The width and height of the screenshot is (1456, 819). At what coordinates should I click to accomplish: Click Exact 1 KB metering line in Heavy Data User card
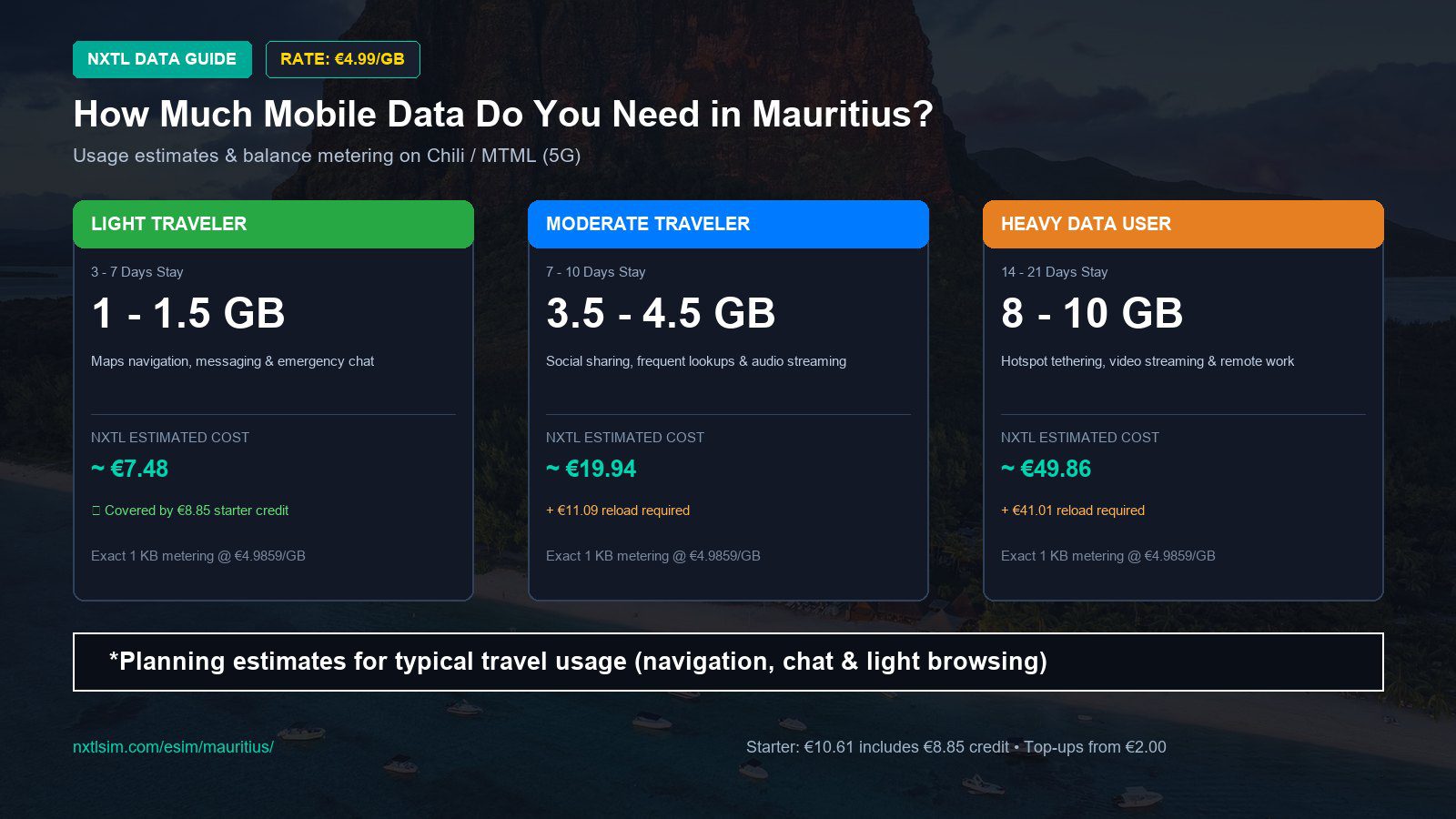[1108, 556]
